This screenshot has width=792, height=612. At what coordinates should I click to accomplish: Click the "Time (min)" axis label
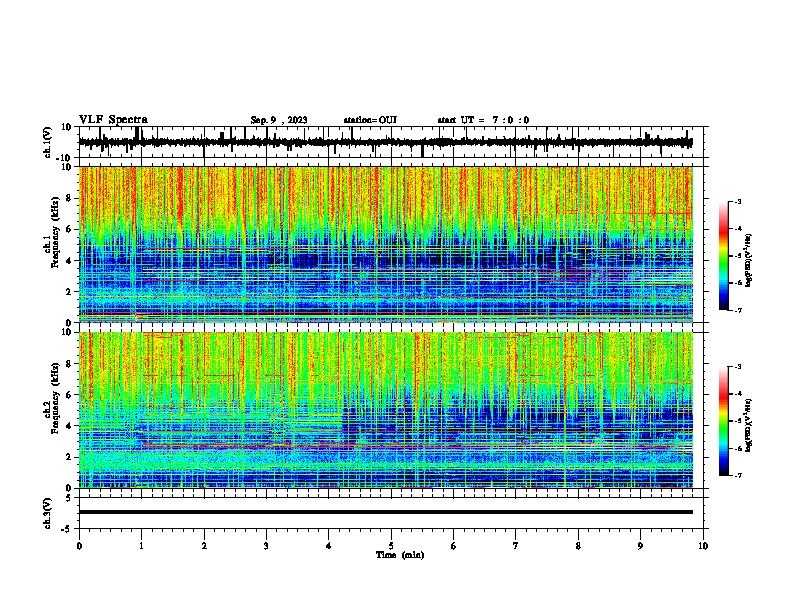[400, 555]
